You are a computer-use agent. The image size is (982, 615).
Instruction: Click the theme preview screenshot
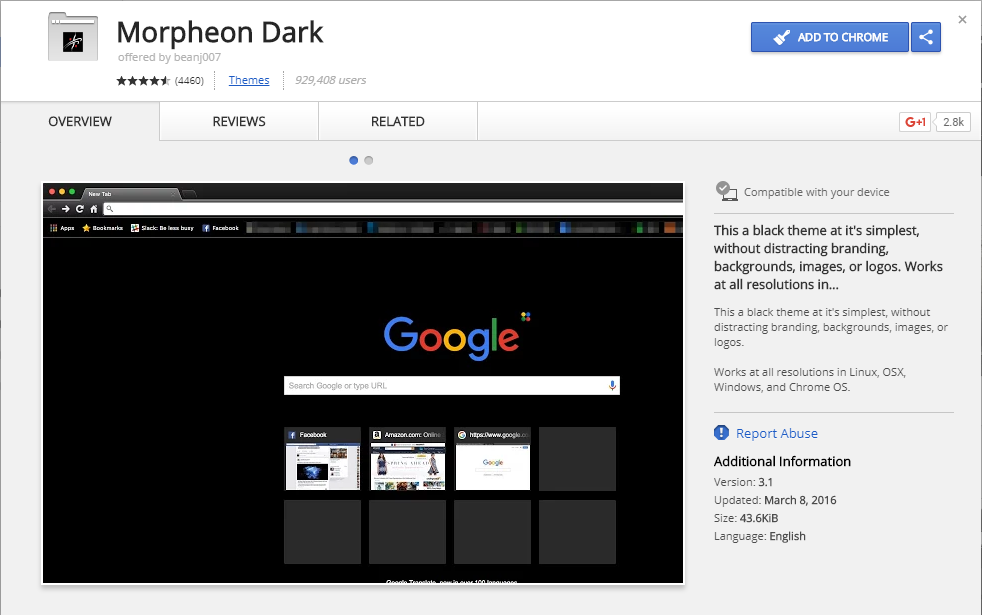[x=363, y=383]
